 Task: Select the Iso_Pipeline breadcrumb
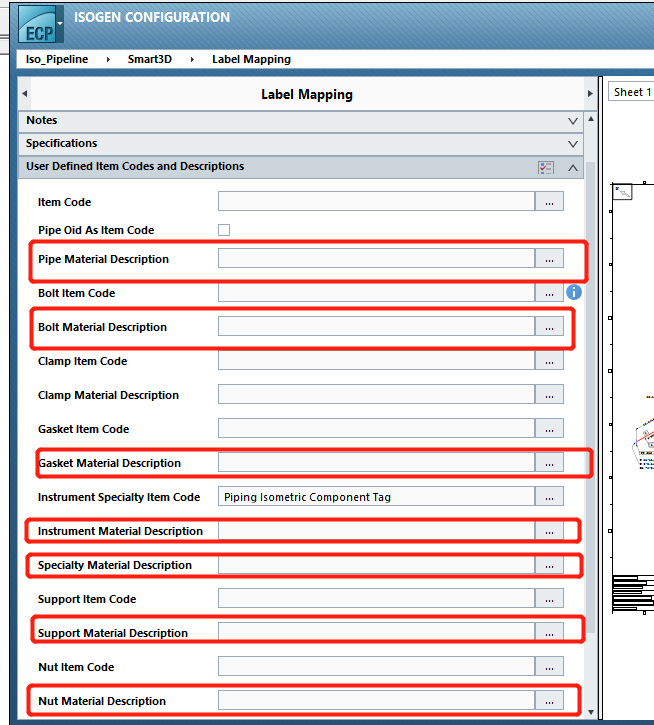[57, 59]
